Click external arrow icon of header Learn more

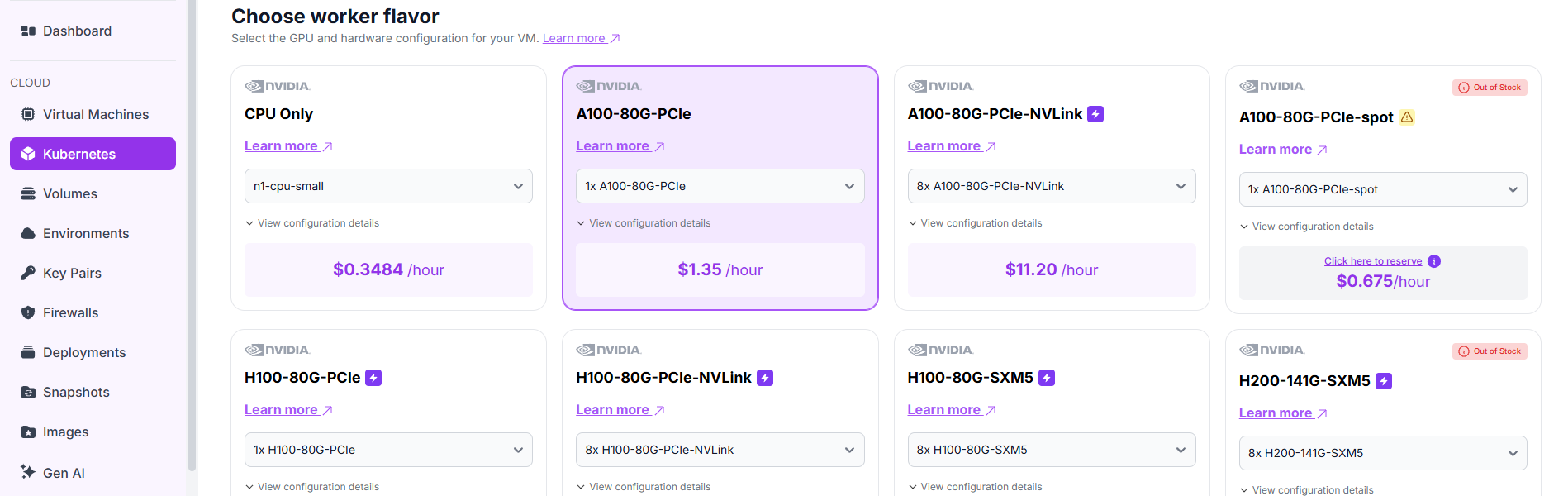click(615, 39)
